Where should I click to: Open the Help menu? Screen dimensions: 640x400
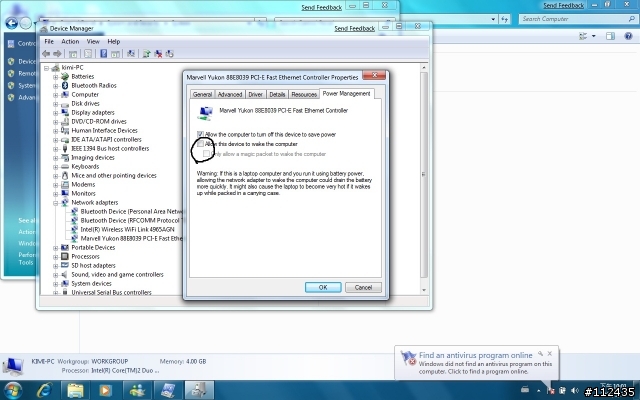[114, 42]
